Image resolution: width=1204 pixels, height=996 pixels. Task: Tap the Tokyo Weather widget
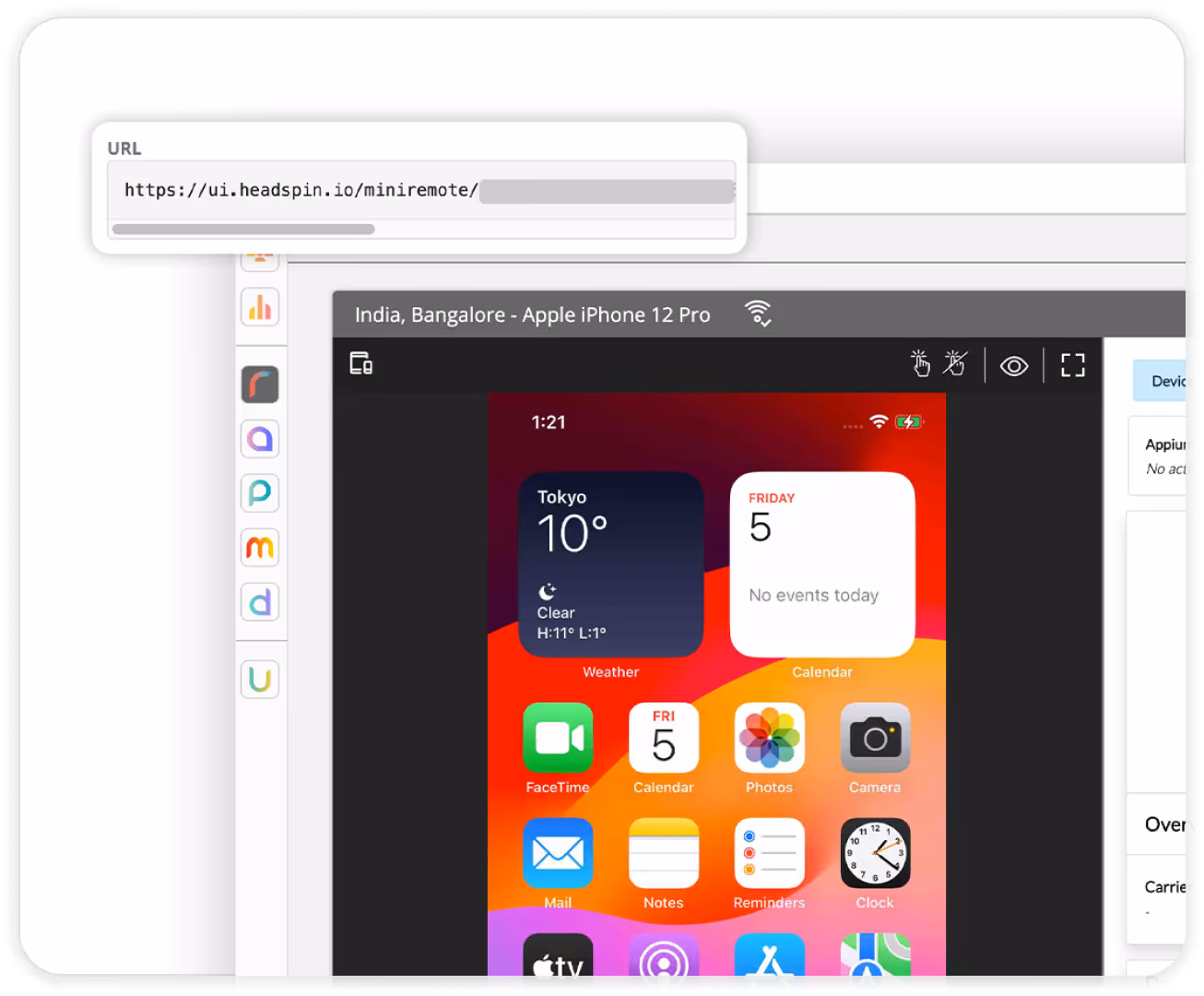[x=611, y=564]
